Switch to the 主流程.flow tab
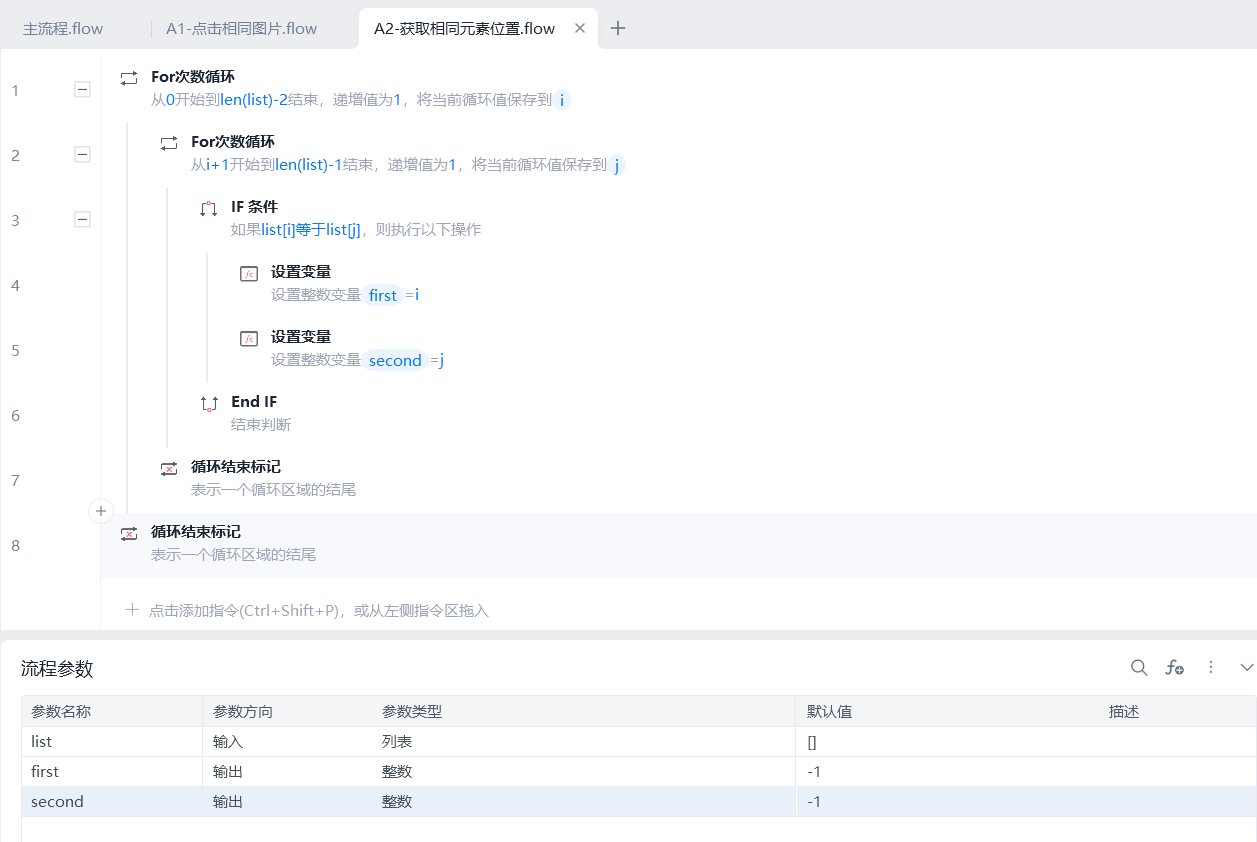 tap(63, 28)
